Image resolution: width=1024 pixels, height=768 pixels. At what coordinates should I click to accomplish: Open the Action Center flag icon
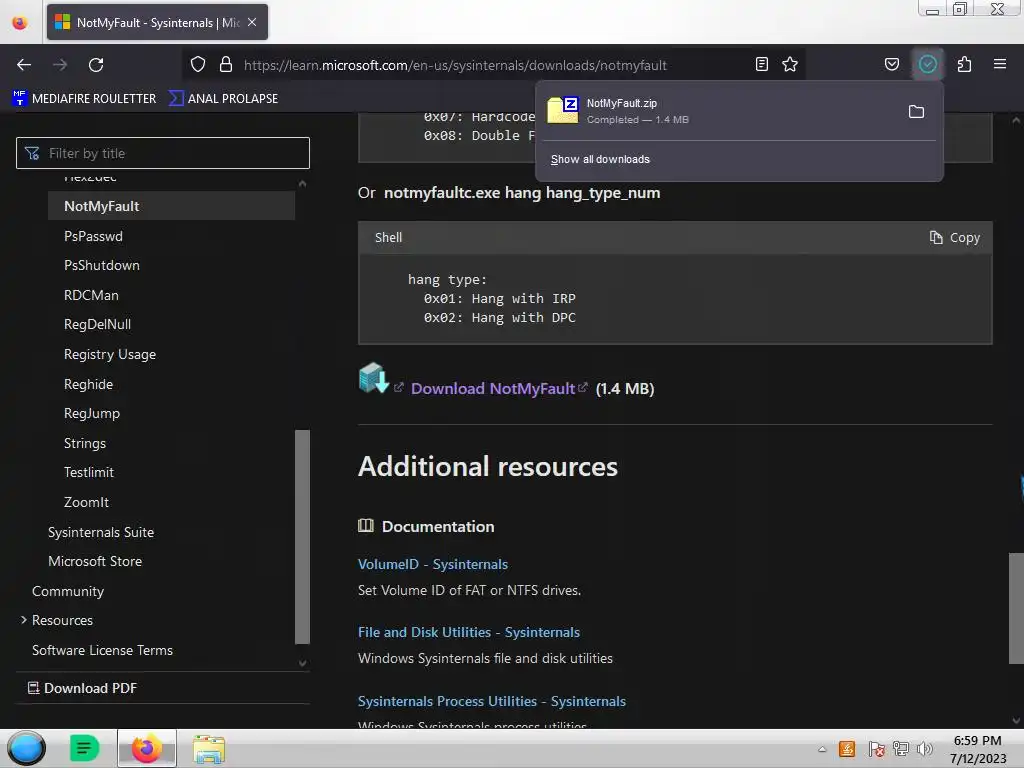876,749
